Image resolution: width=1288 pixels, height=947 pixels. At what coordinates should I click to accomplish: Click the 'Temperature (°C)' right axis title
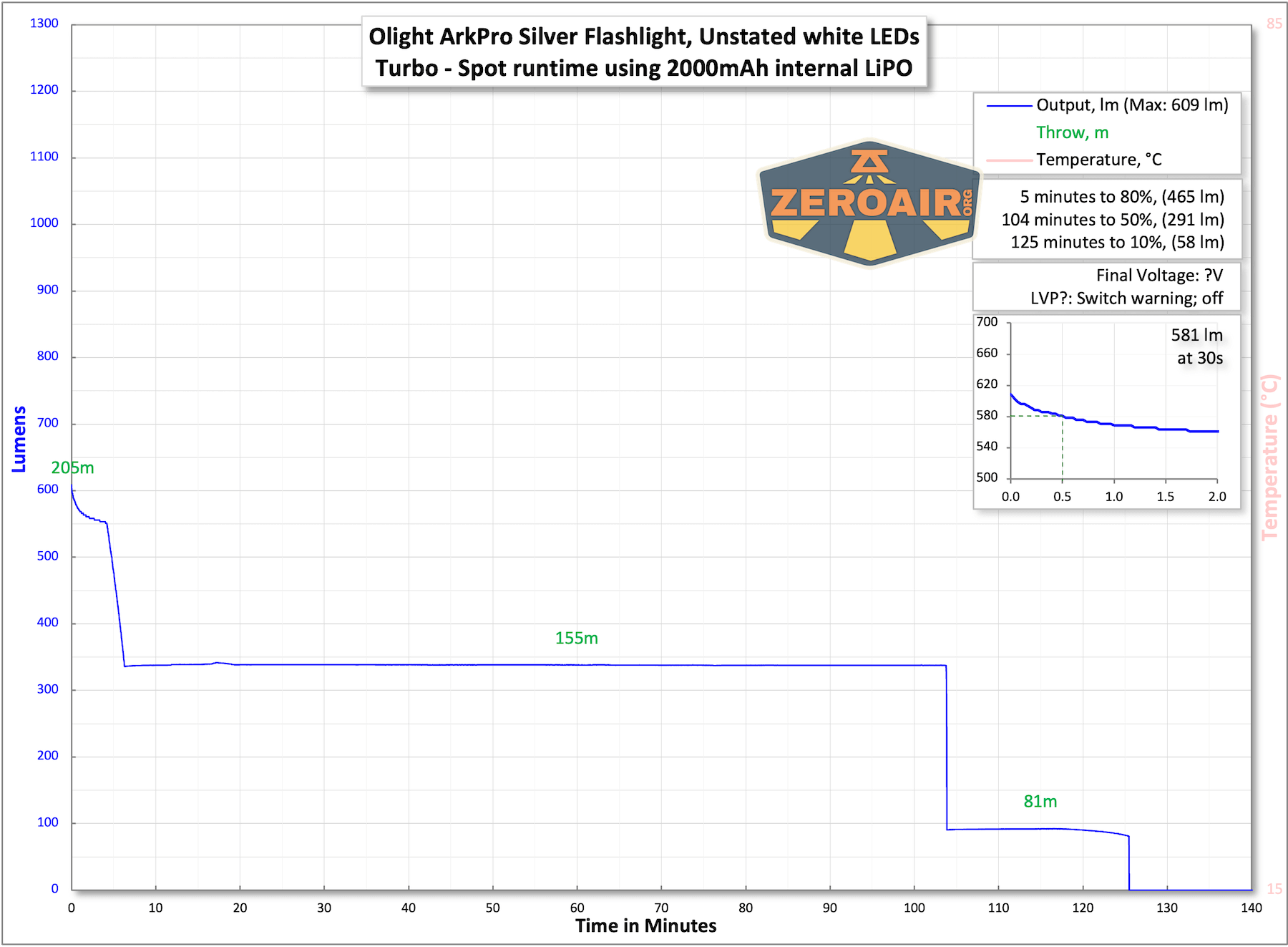point(1269,457)
